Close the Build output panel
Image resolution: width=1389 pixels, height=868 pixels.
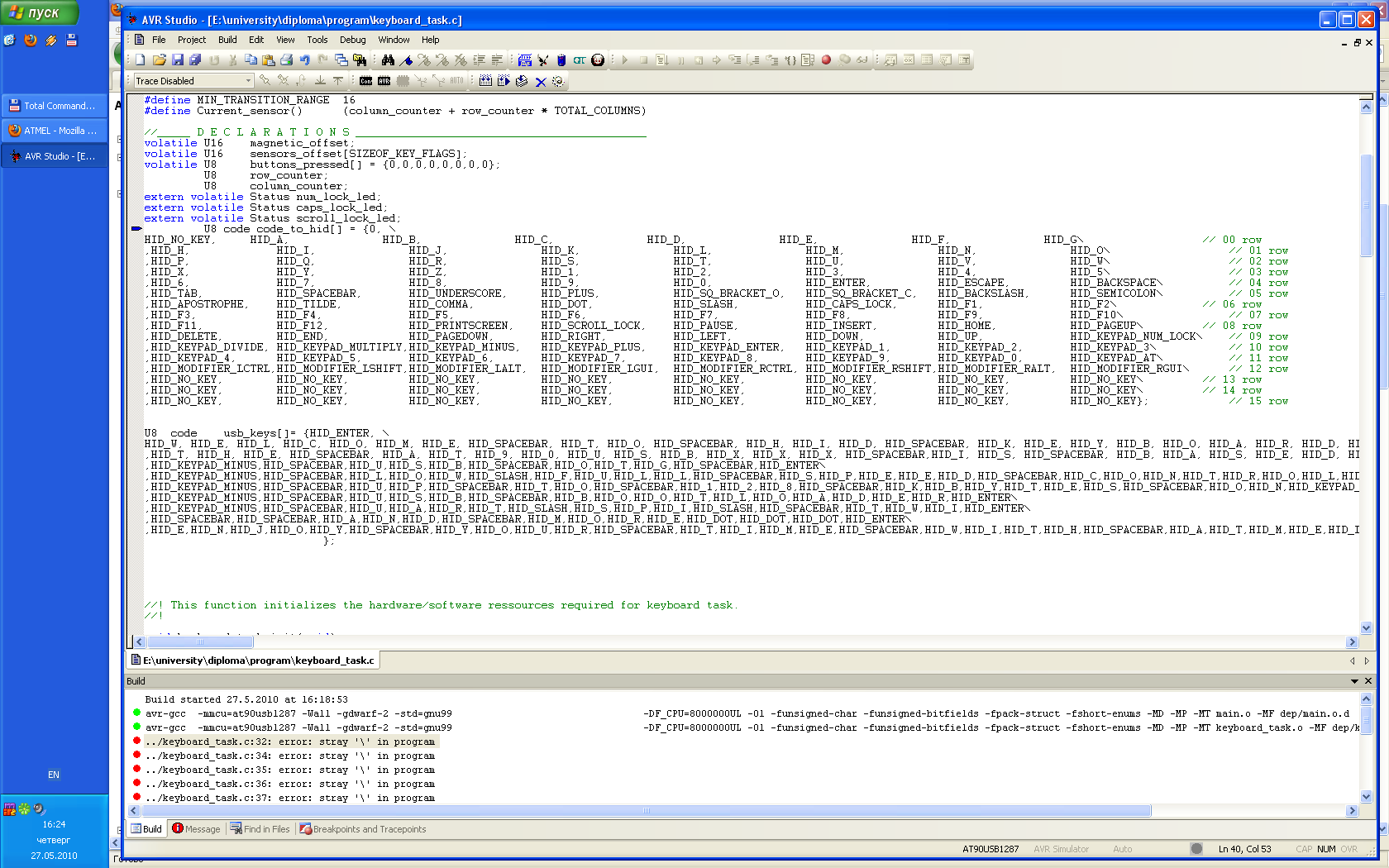coord(1368,681)
